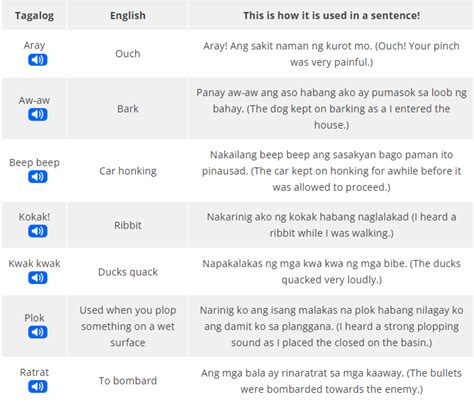The height and width of the screenshot is (402, 474).
Task: Click the Ducks quack translation
Action: click(128, 272)
